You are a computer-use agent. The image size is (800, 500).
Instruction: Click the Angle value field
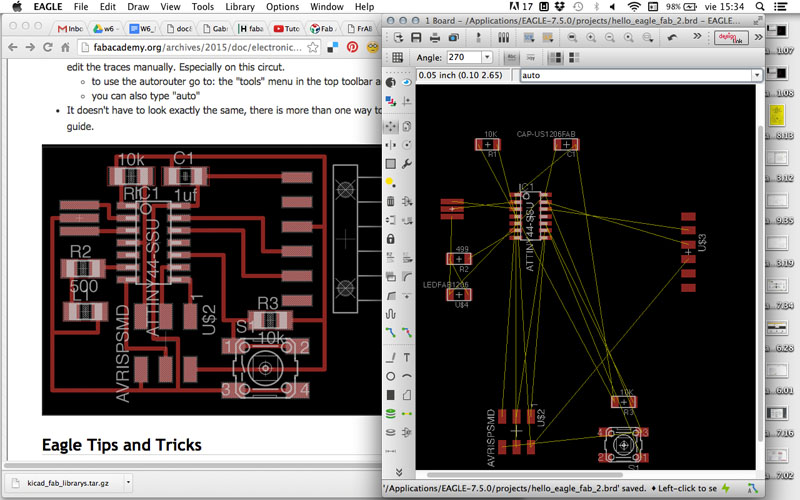(464, 57)
